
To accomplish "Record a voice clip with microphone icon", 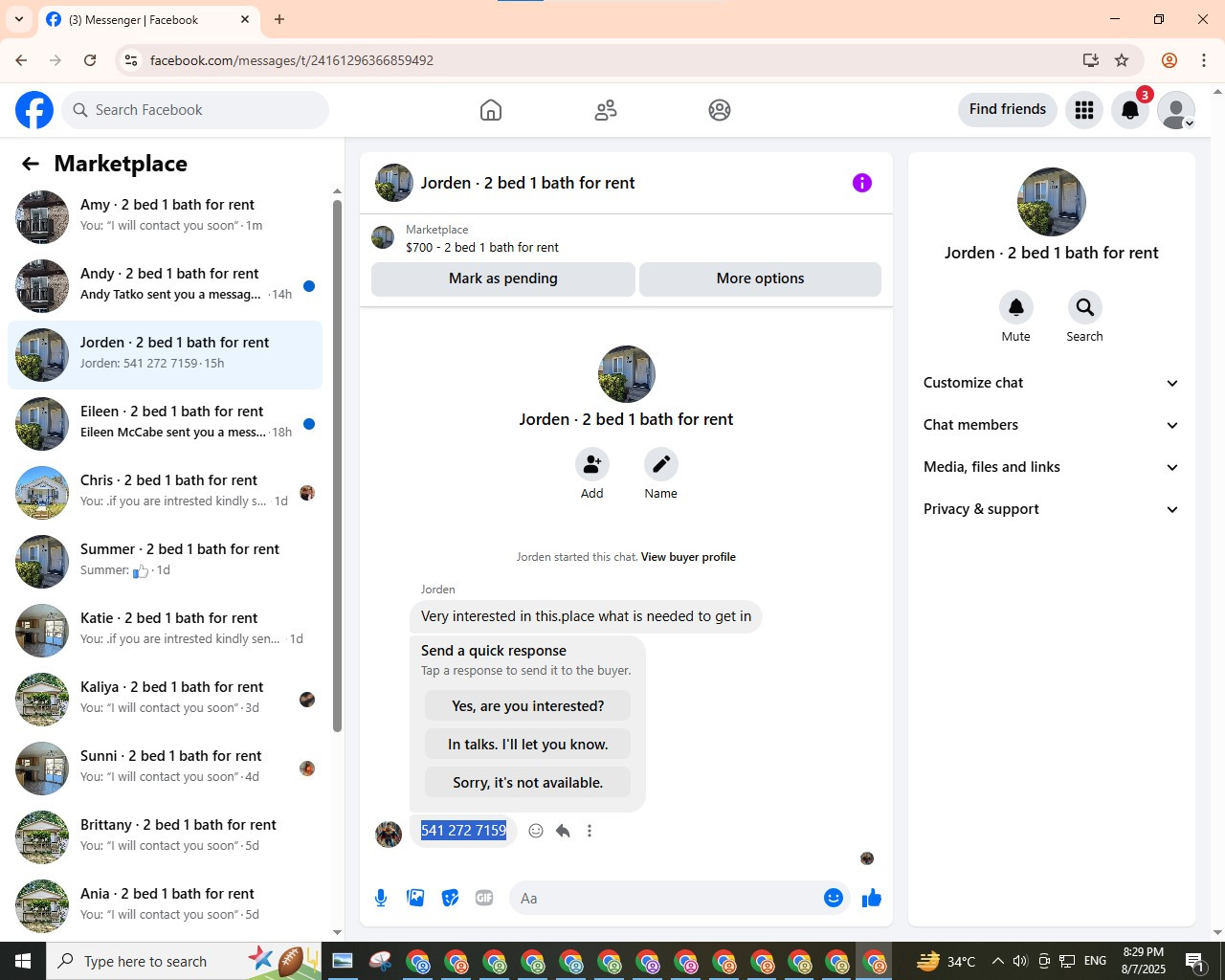I will point(381,898).
